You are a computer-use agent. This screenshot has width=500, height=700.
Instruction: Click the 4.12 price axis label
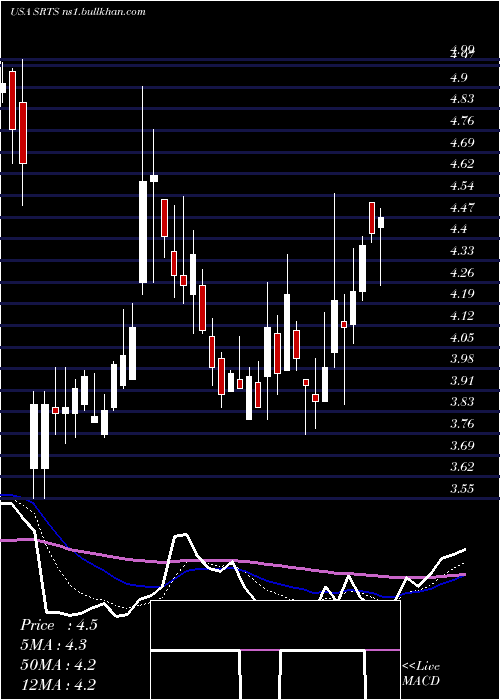[462, 316]
